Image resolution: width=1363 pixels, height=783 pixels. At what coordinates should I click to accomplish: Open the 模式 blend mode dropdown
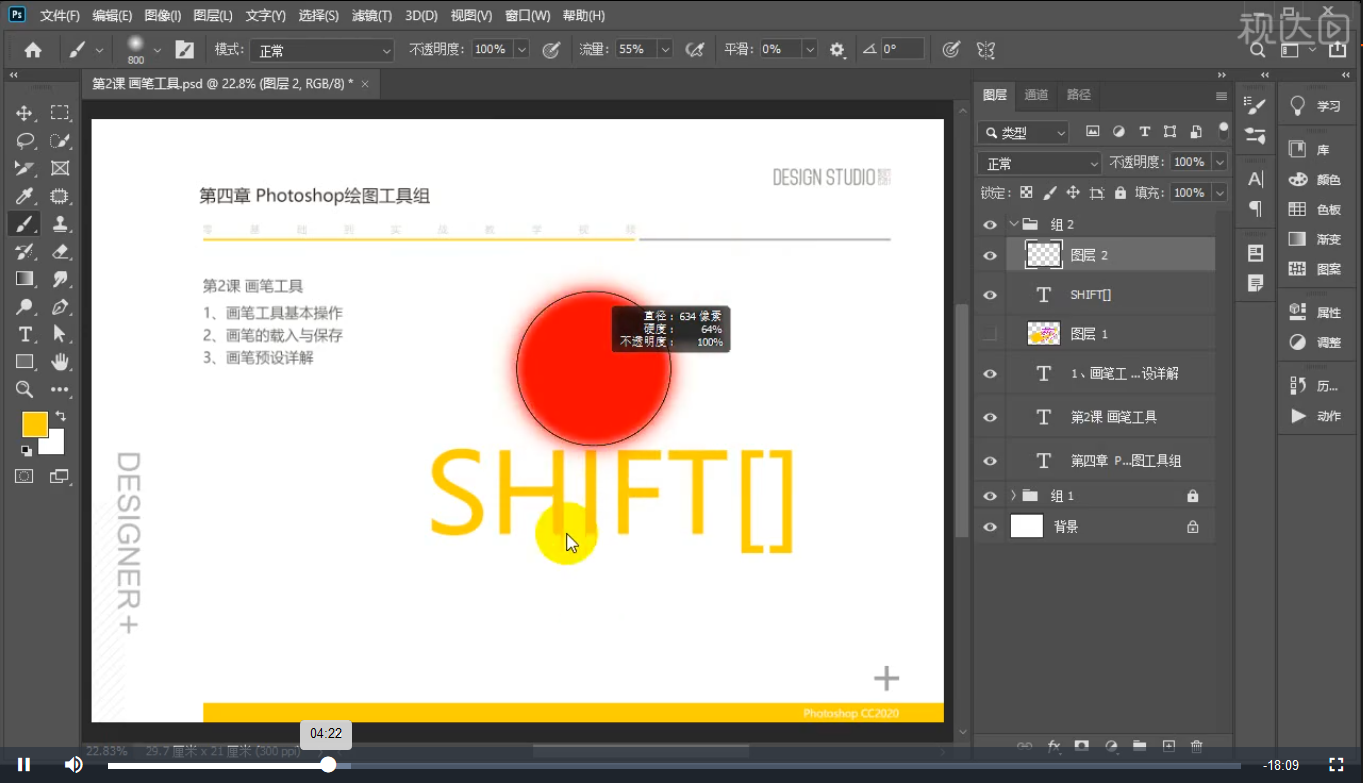[322, 50]
